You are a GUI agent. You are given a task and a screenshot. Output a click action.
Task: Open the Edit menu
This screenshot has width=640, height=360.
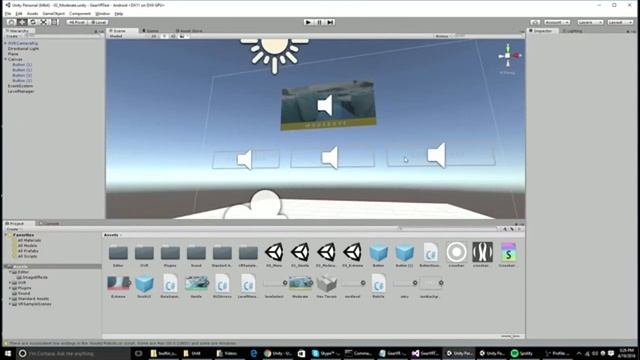coord(19,13)
